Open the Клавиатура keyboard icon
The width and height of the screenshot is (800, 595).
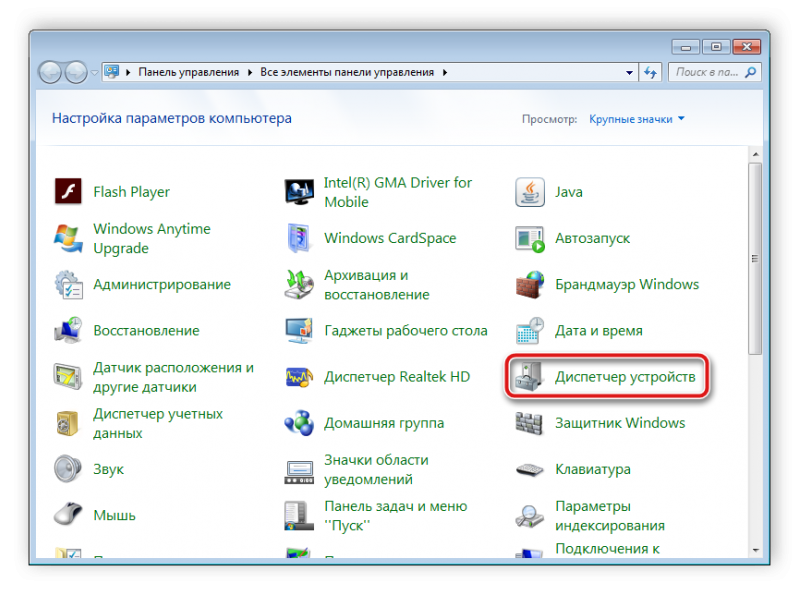pyautogui.click(x=530, y=469)
